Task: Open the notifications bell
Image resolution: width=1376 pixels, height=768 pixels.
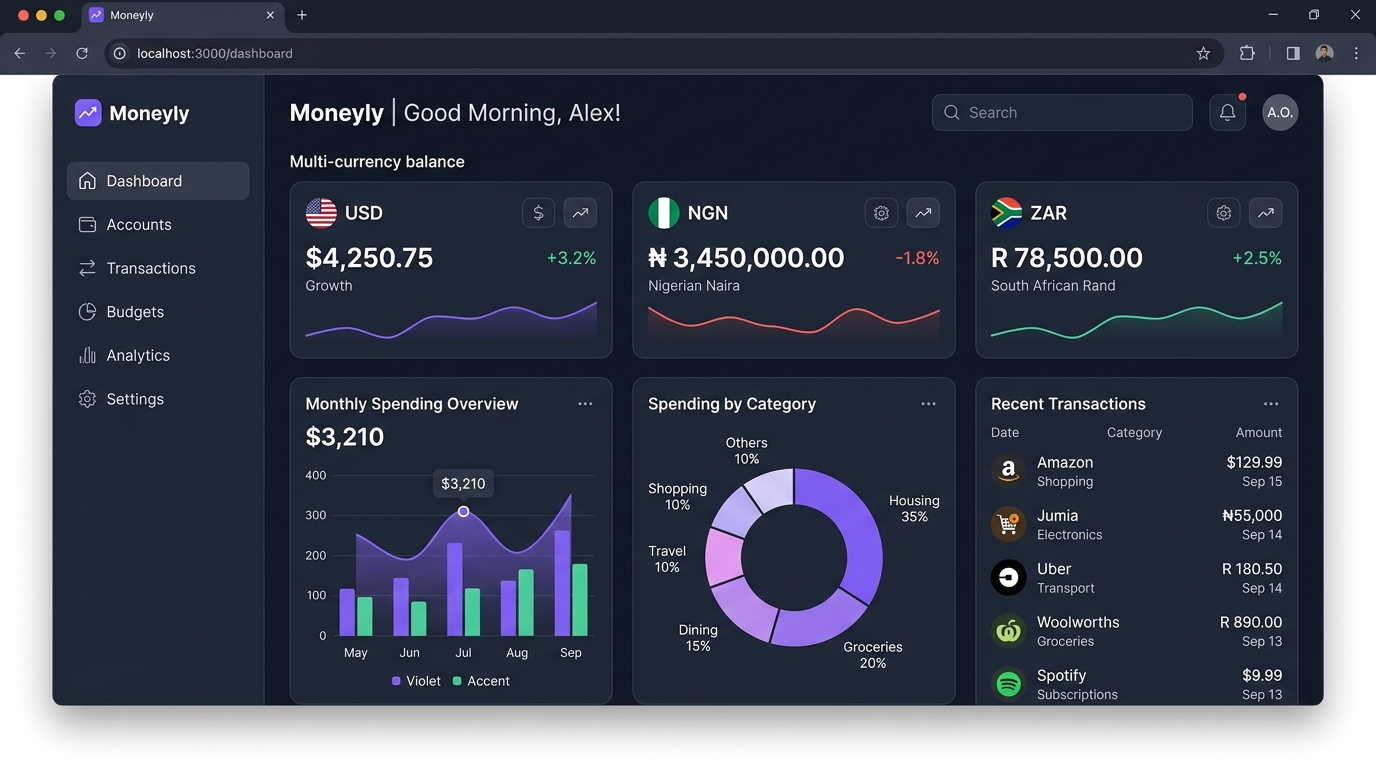Action: click(x=1227, y=113)
